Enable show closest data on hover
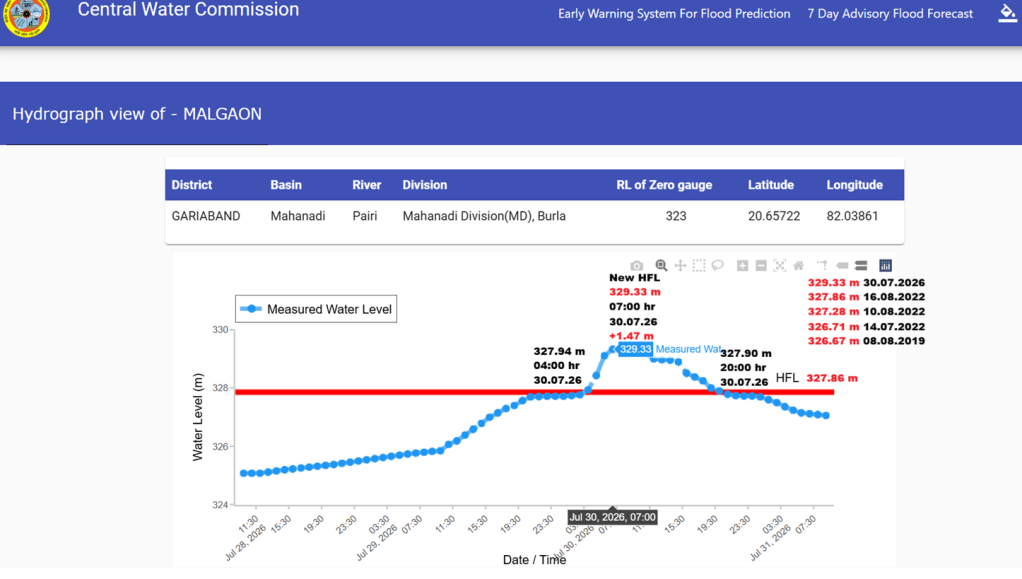1022x579 pixels. tap(842, 265)
